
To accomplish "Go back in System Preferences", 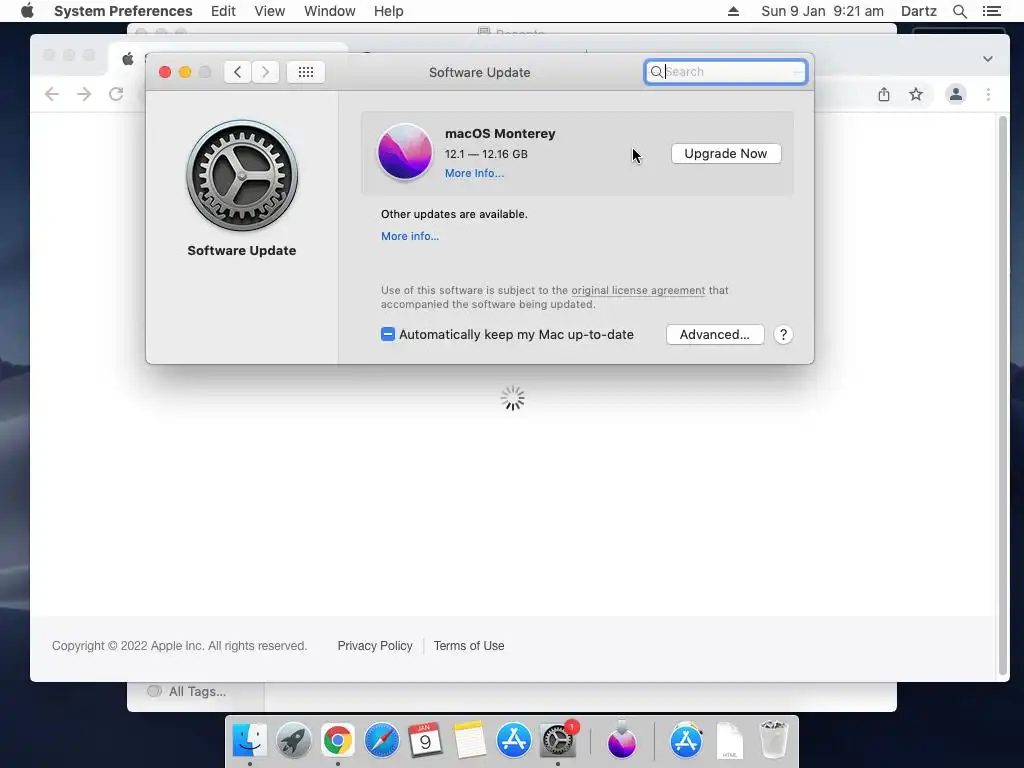I will (x=238, y=72).
